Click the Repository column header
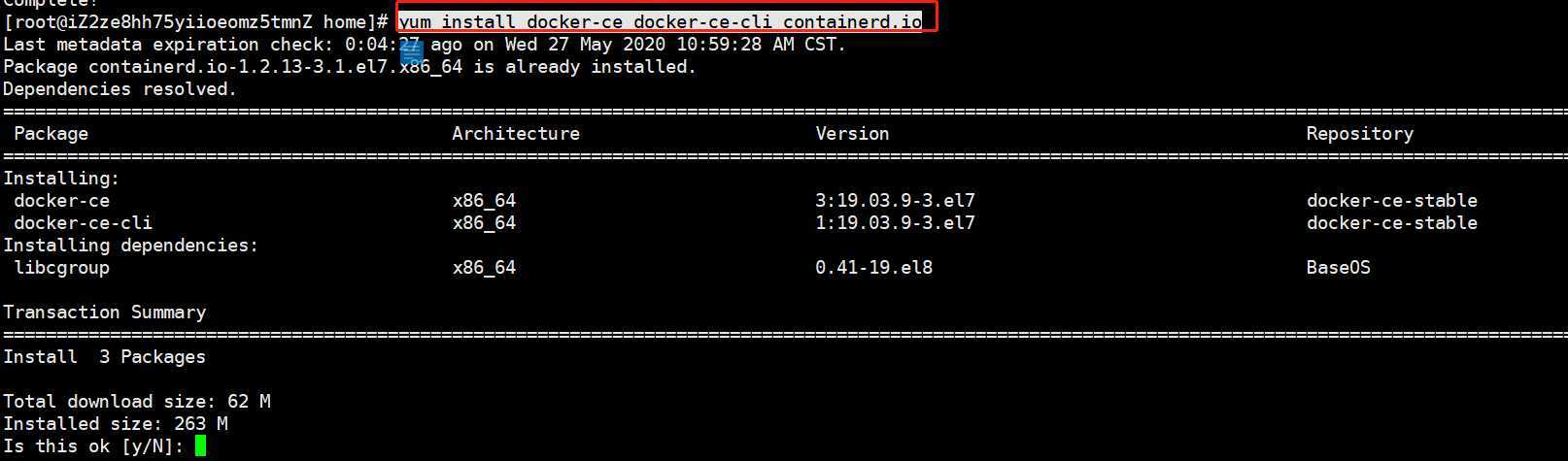Image resolution: width=1568 pixels, height=461 pixels. (x=1359, y=134)
